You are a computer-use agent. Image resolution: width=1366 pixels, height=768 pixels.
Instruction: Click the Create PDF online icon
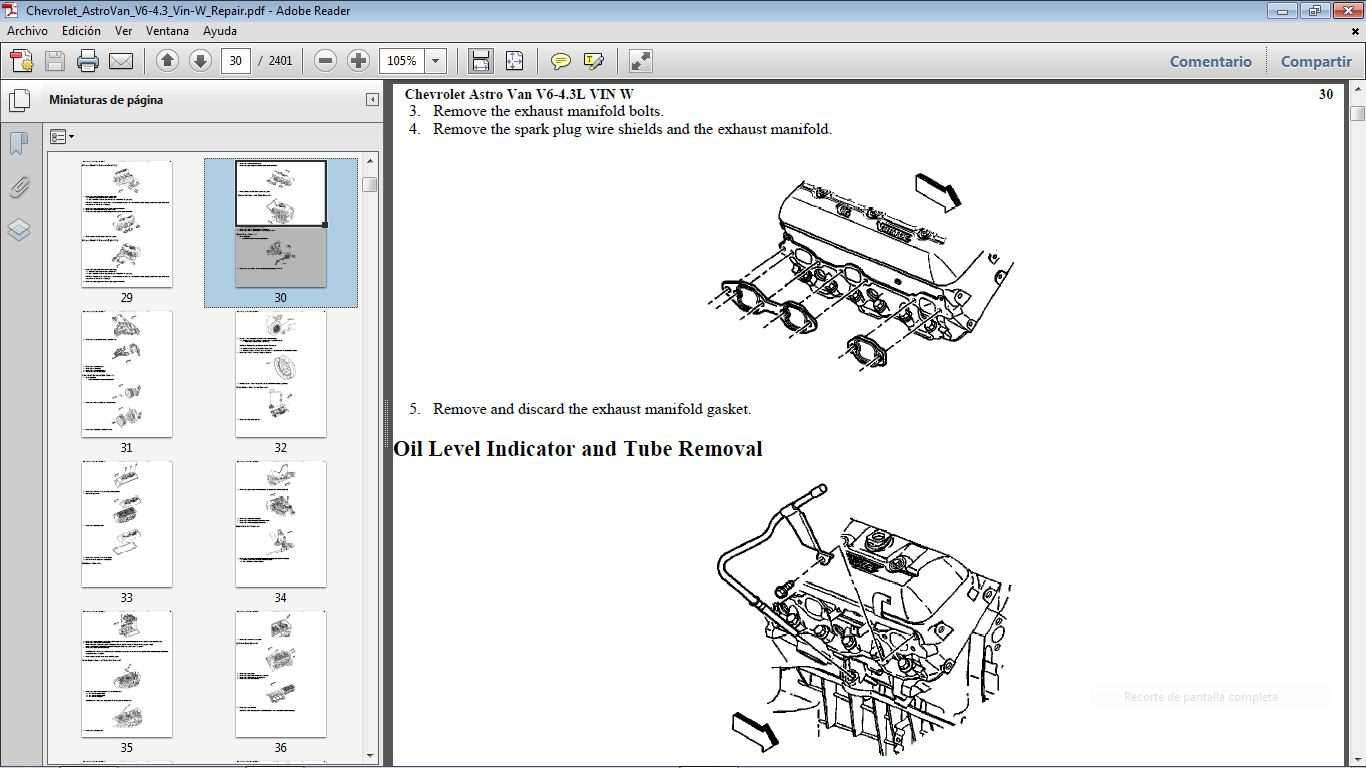(x=22, y=61)
